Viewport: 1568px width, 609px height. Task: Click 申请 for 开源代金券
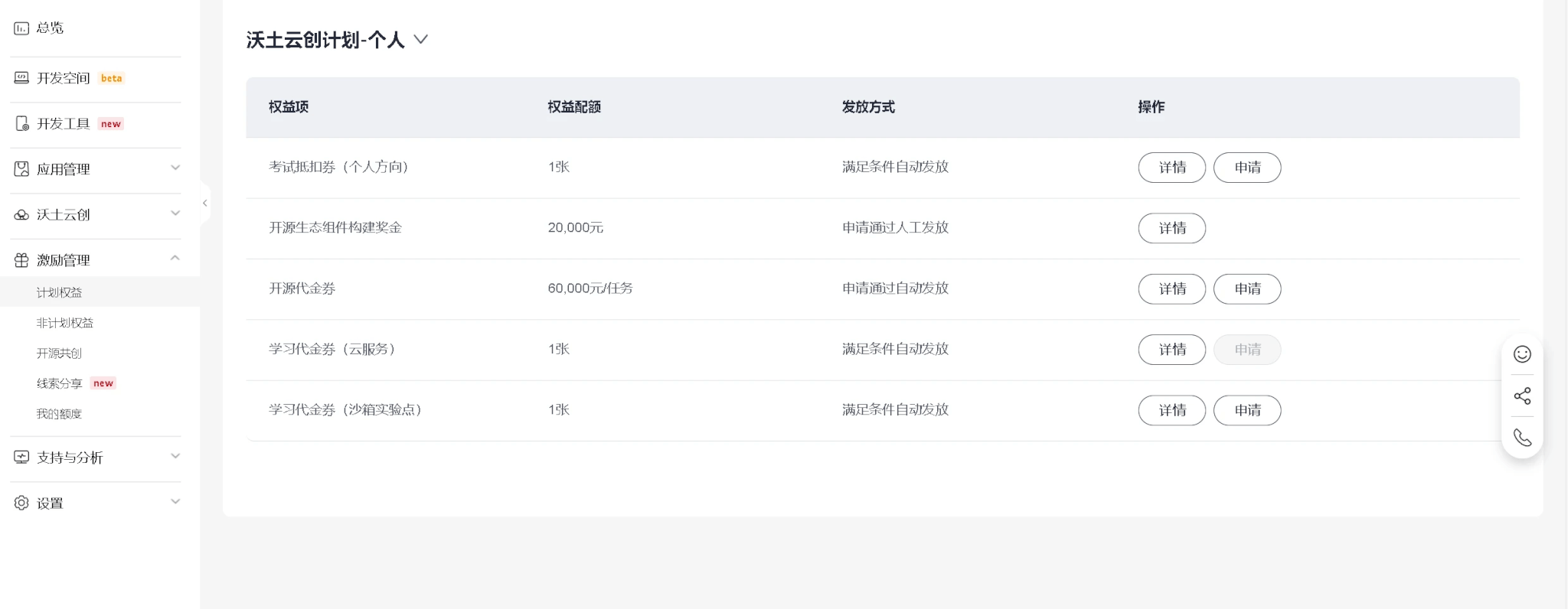(1247, 289)
